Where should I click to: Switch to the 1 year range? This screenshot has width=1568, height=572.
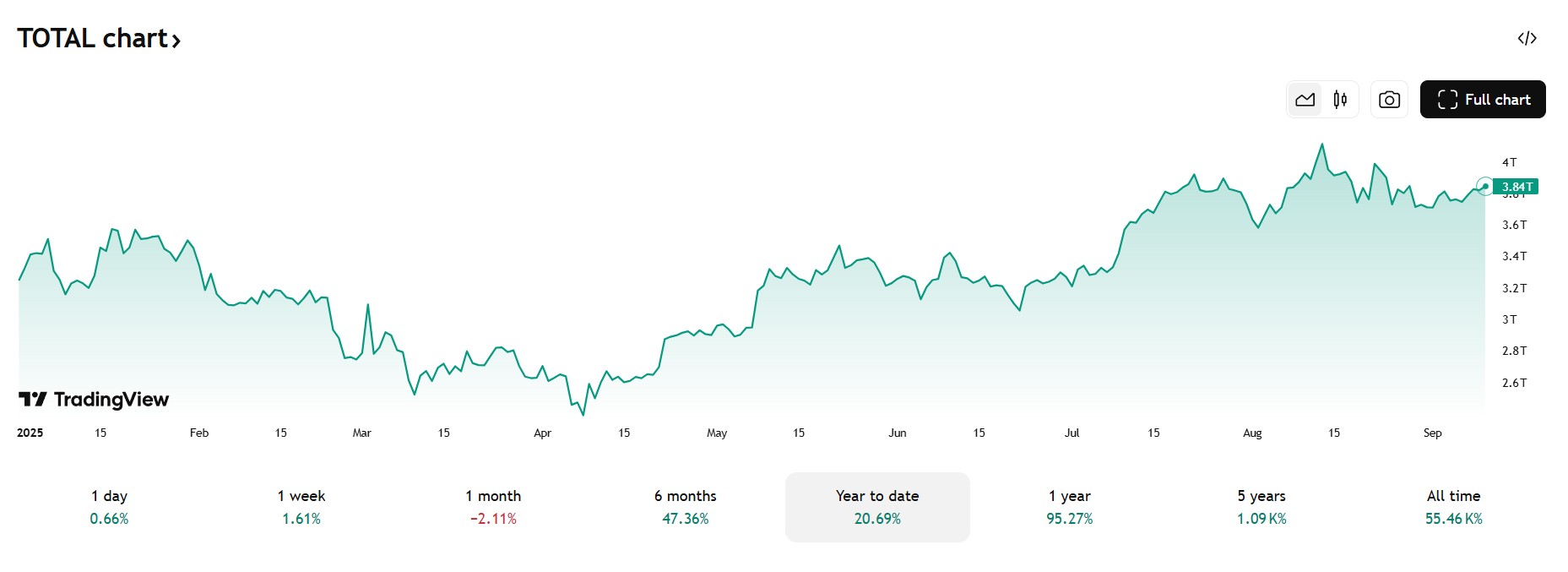1070,507
